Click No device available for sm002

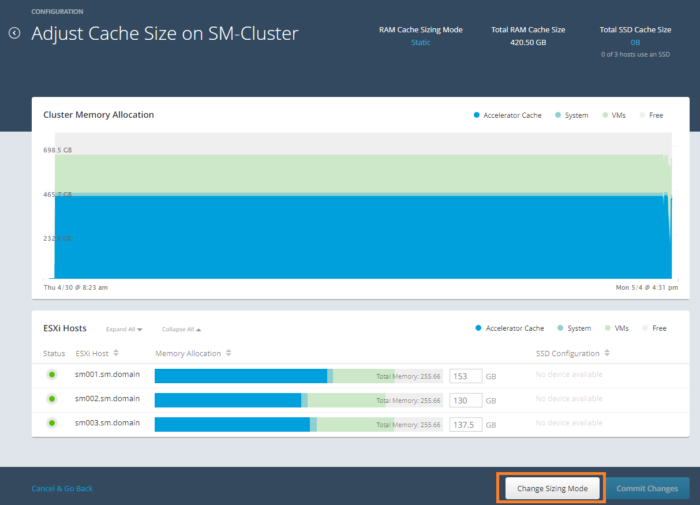coord(569,398)
